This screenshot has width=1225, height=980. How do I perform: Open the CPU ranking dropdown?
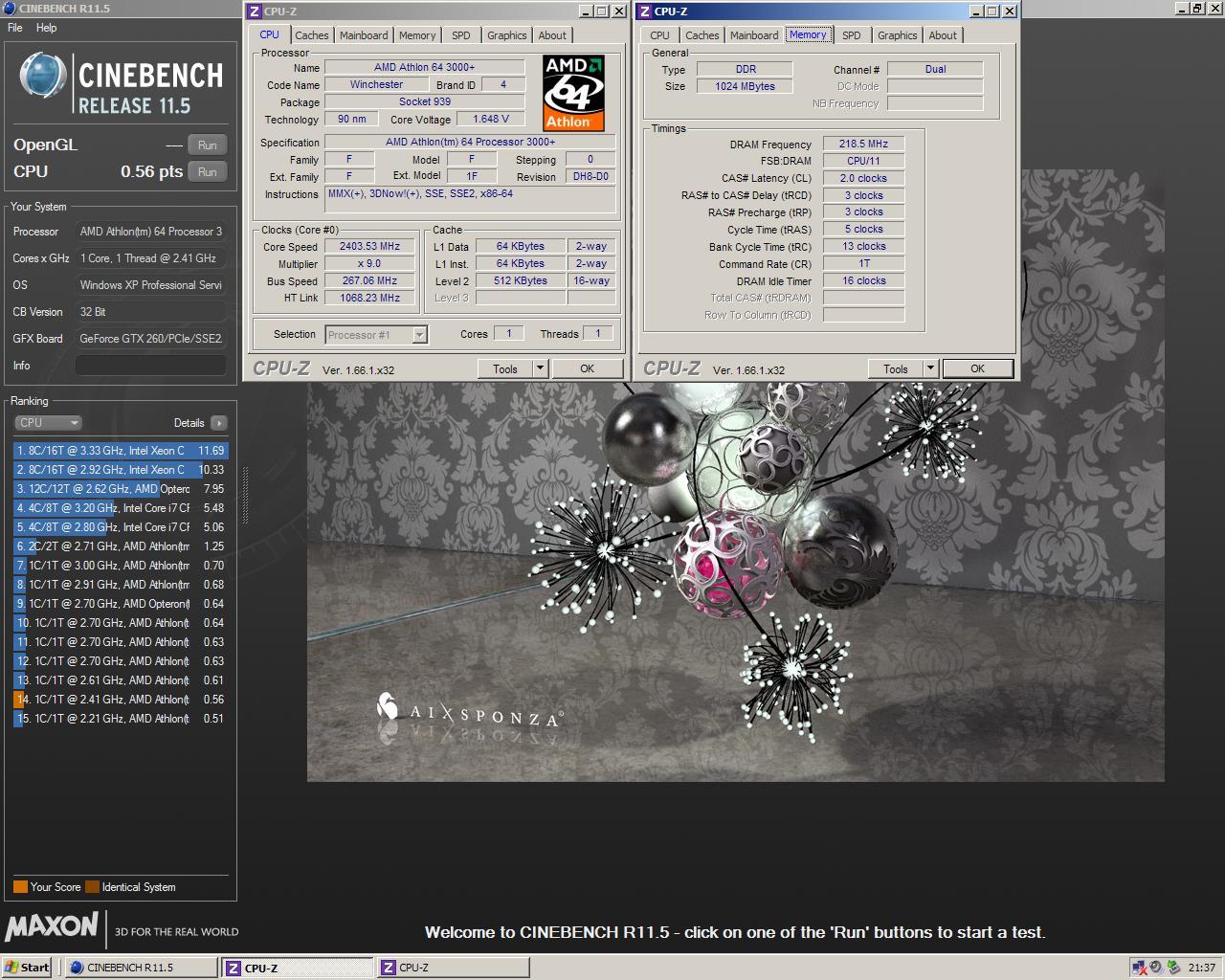(x=48, y=423)
